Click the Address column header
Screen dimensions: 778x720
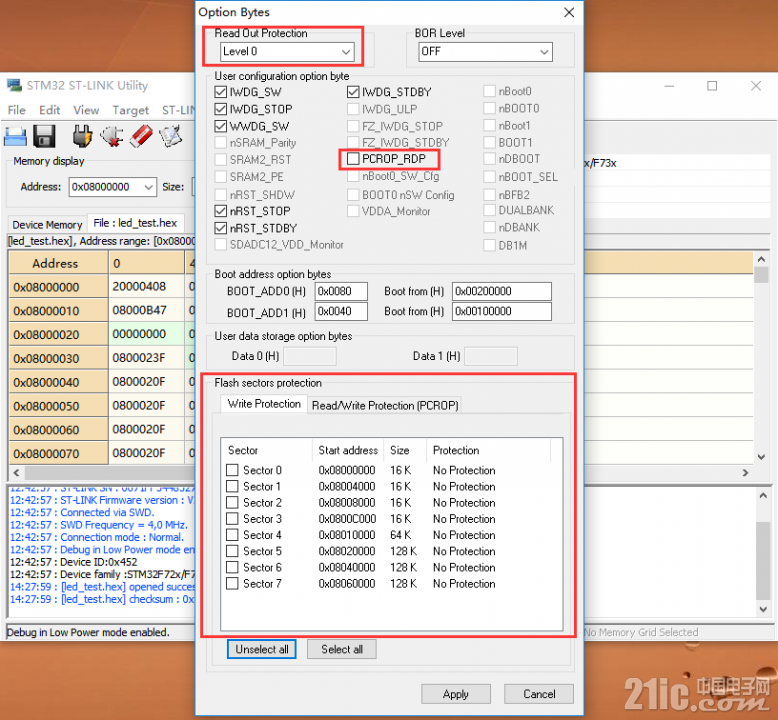(x=58, y=263)
